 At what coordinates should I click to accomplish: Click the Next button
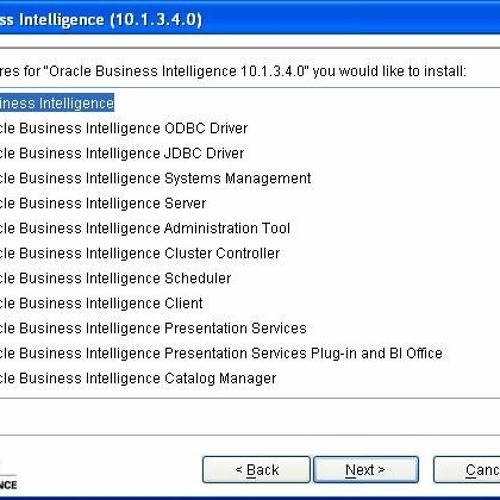[366, 470]
